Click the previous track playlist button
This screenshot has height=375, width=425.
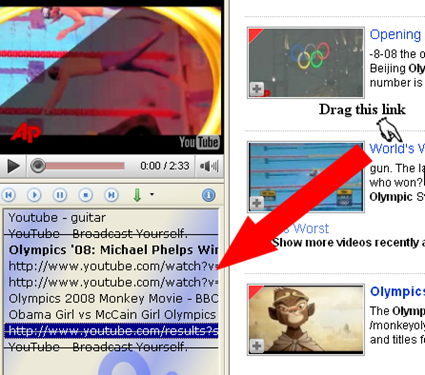point(9,195)
